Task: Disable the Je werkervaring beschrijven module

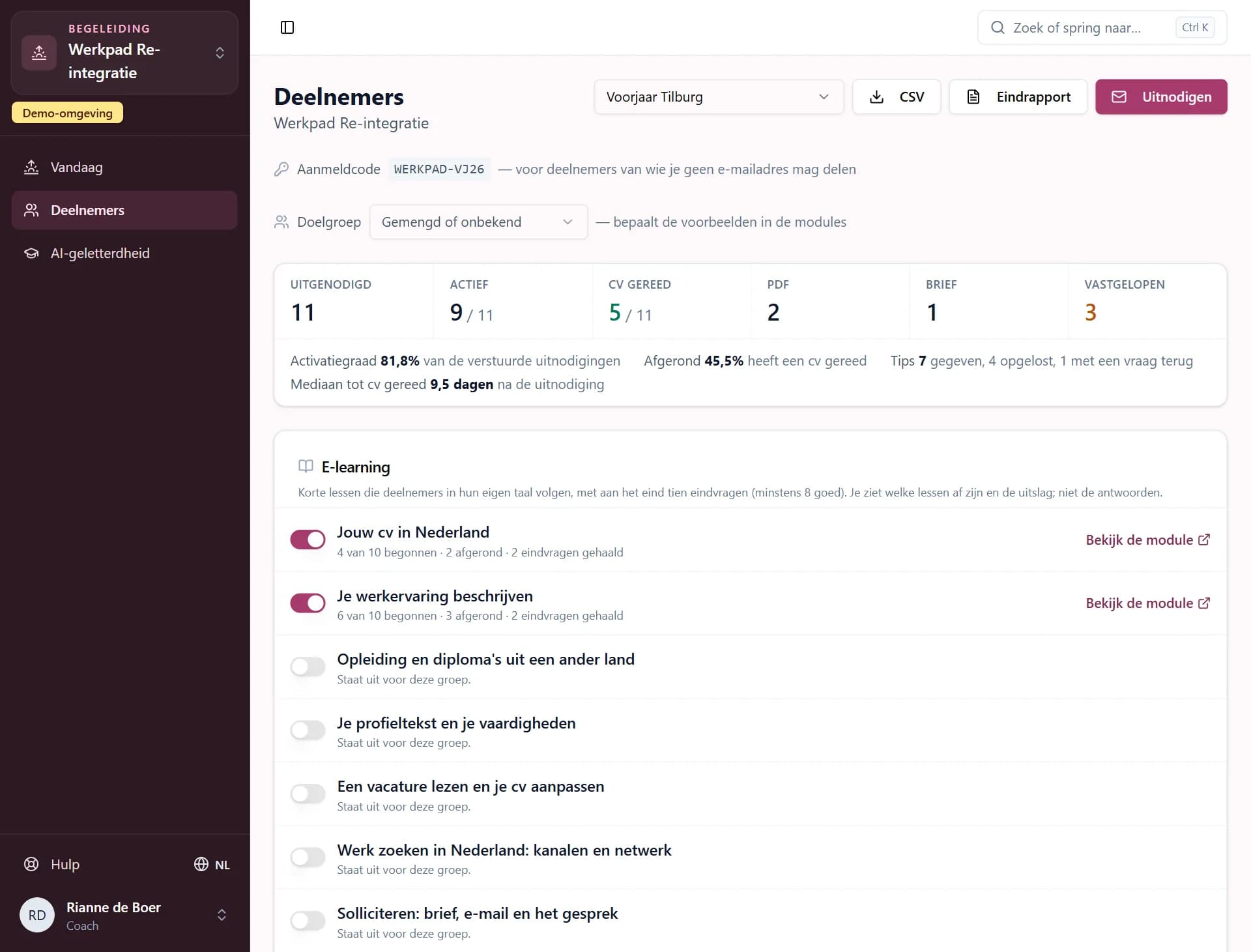Action: [x=308, y=603]
